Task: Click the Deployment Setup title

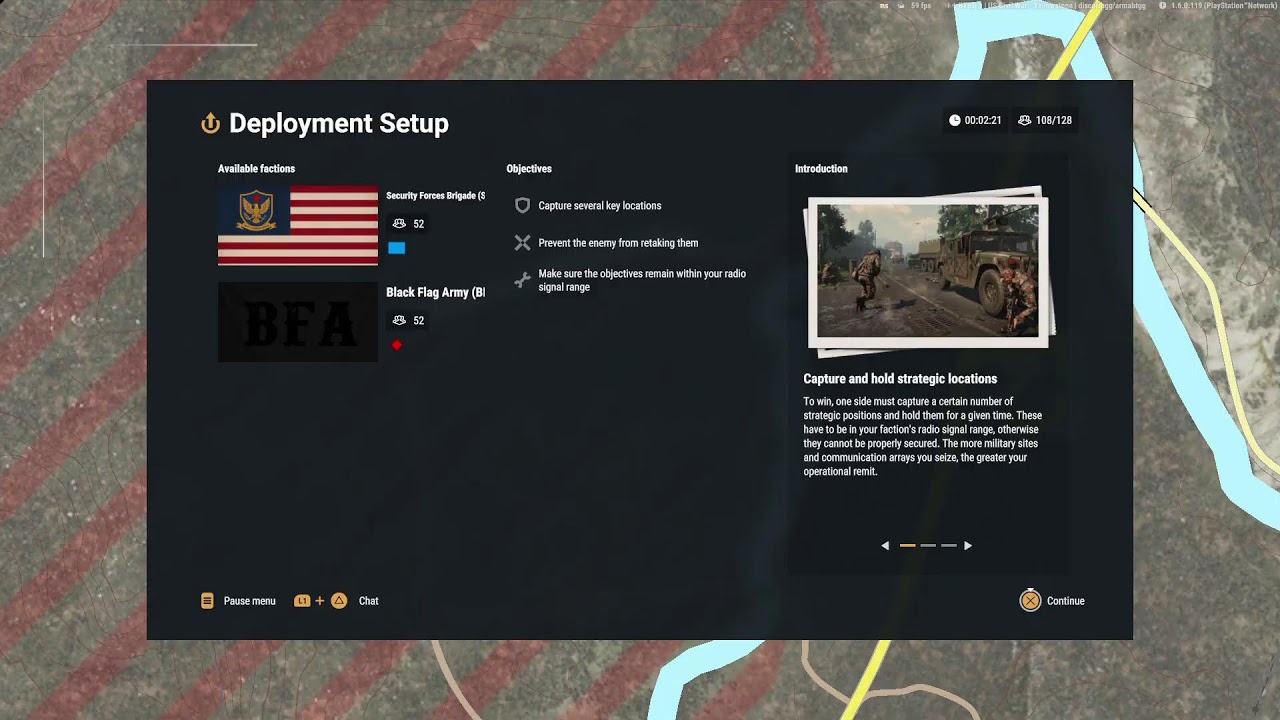Action: point(339,123)
